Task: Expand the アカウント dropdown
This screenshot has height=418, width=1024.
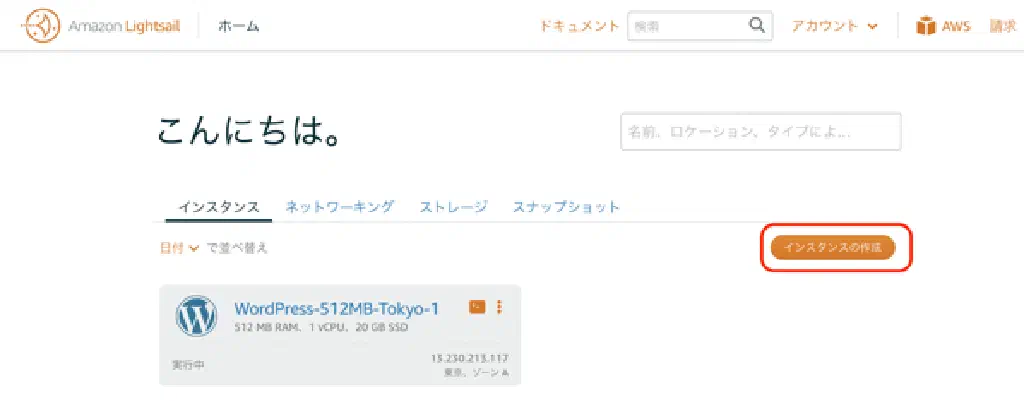Action: pyautogui.click(x=835, y=26)
